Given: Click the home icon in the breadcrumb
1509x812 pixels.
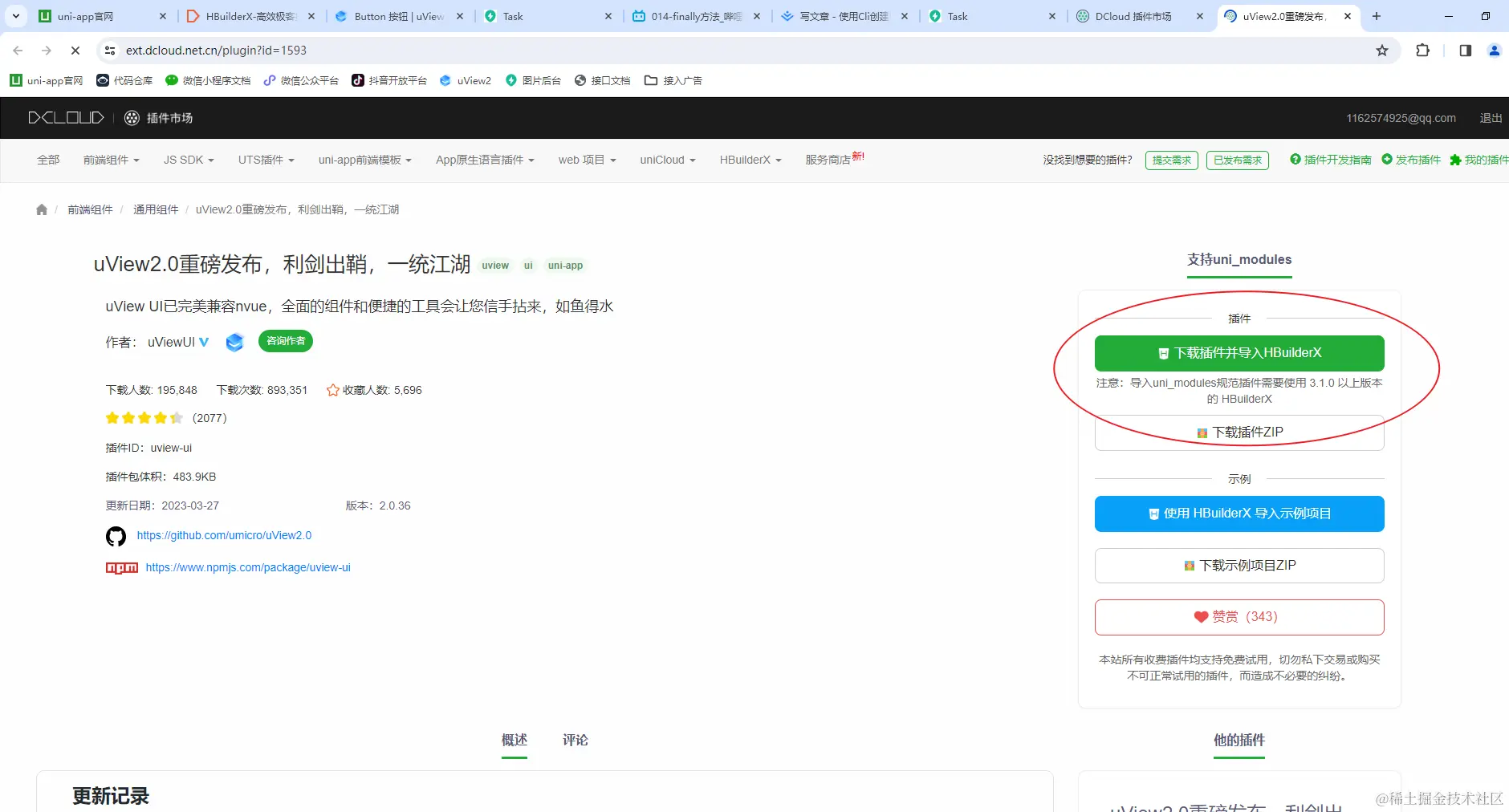Looking at the screenshot, I should (x=42, y=209).
